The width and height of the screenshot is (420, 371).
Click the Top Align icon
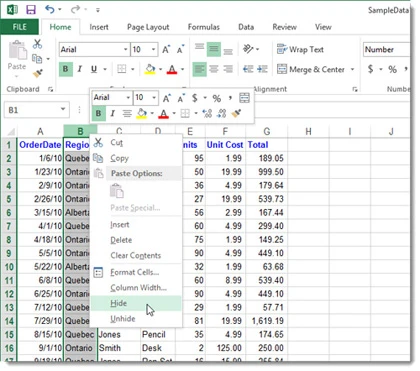[x=199, y=47]
